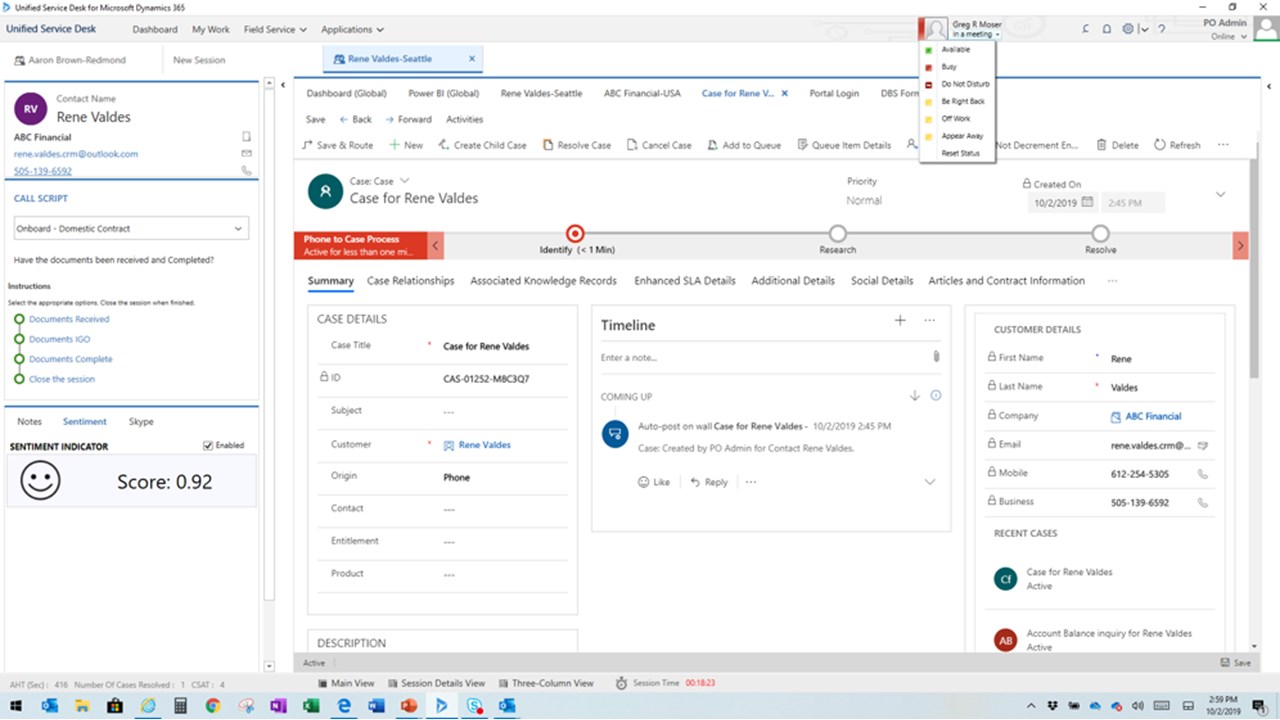
Task: Click the New case command
Action: 406,145
